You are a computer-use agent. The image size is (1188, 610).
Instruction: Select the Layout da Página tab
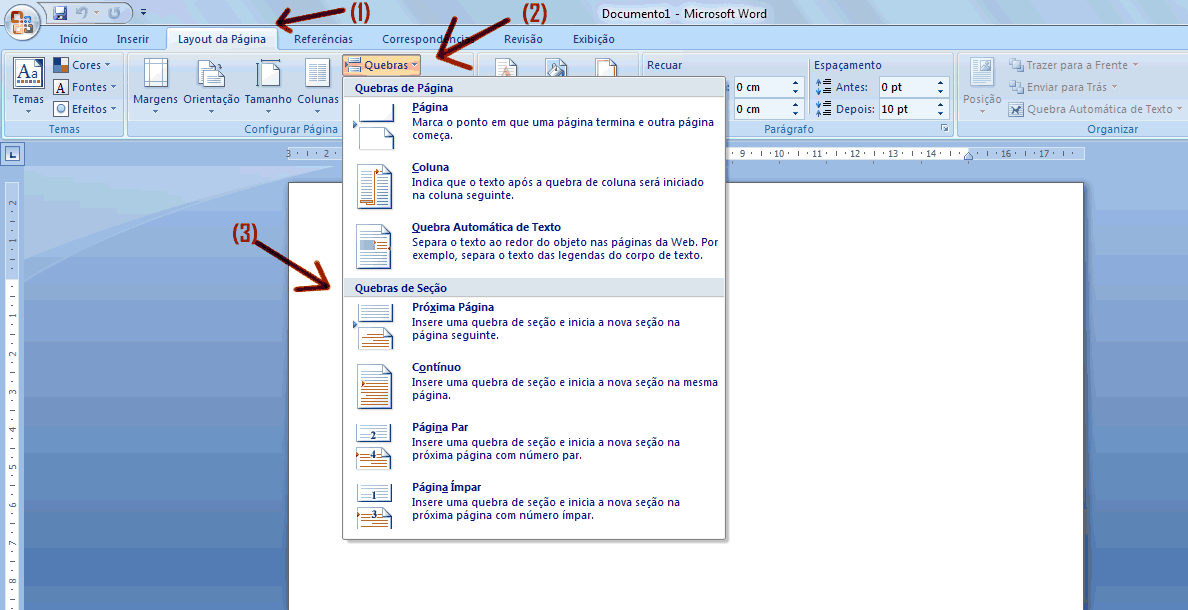pos(222,39)
